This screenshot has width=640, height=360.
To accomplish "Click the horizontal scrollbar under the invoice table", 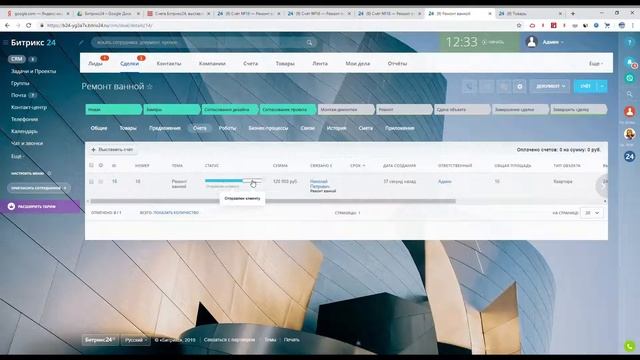I will click(273, 201).
